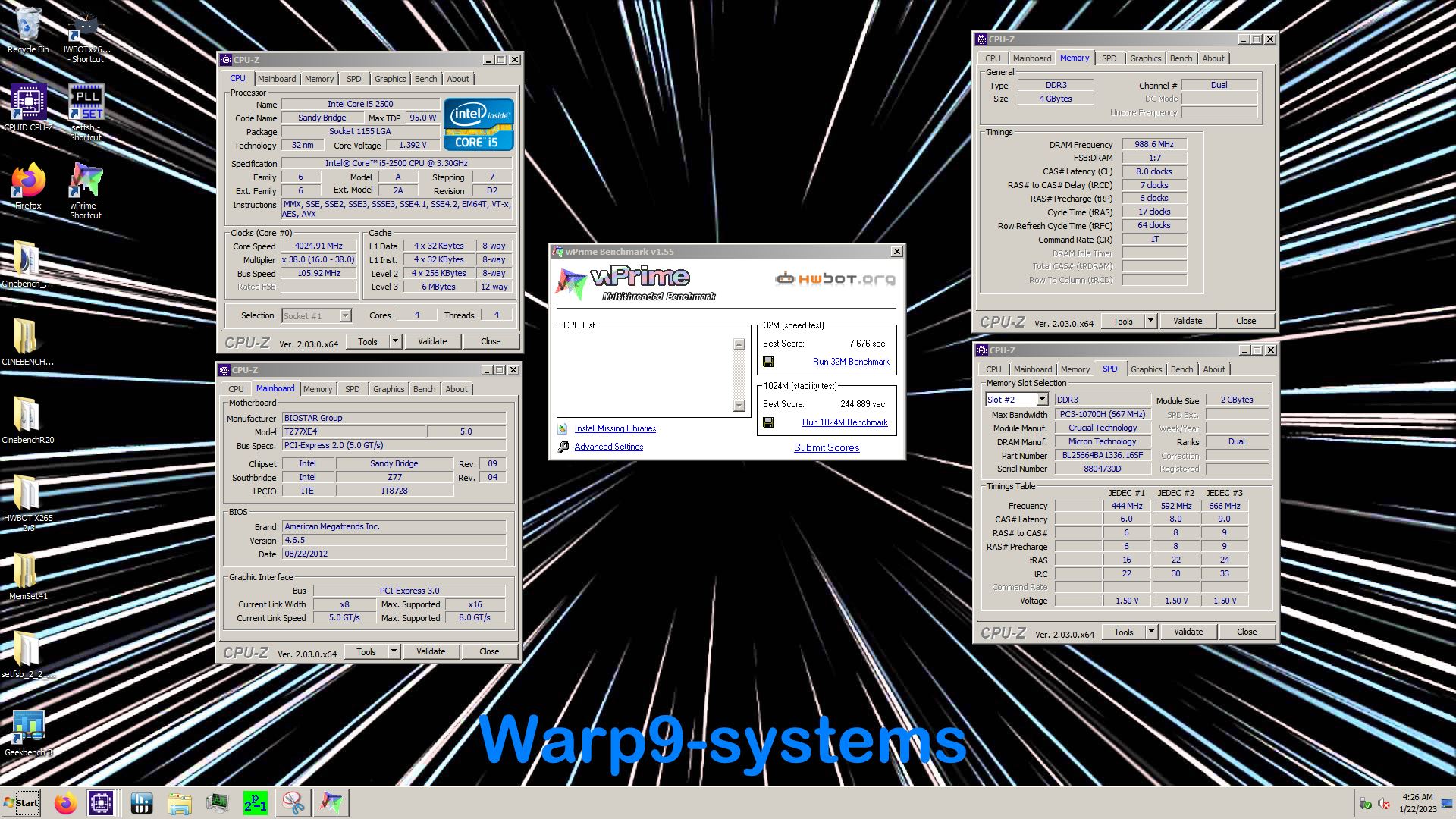Click the volume tray icon
This screenshot has width=1456, height=819.
pyautogui.click(x=1383, y=804)
